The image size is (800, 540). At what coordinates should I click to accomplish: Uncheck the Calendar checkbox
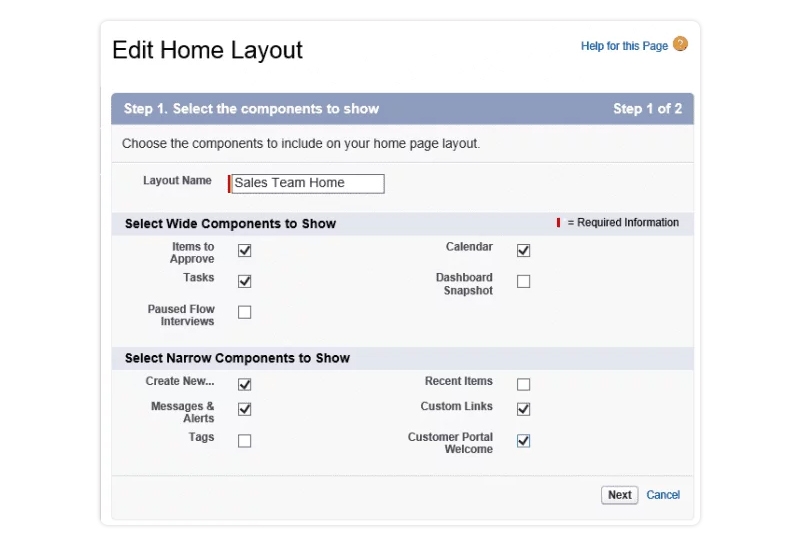523,251
